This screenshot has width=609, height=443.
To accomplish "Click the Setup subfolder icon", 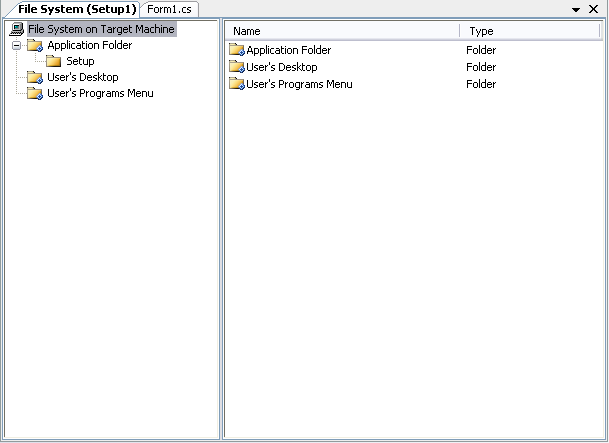I will tap(53, 61).
